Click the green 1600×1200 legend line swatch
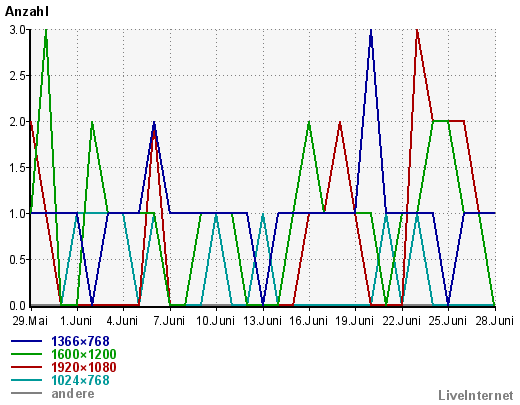This screenshot has height=405, width=520. click(x=26, y=354)
